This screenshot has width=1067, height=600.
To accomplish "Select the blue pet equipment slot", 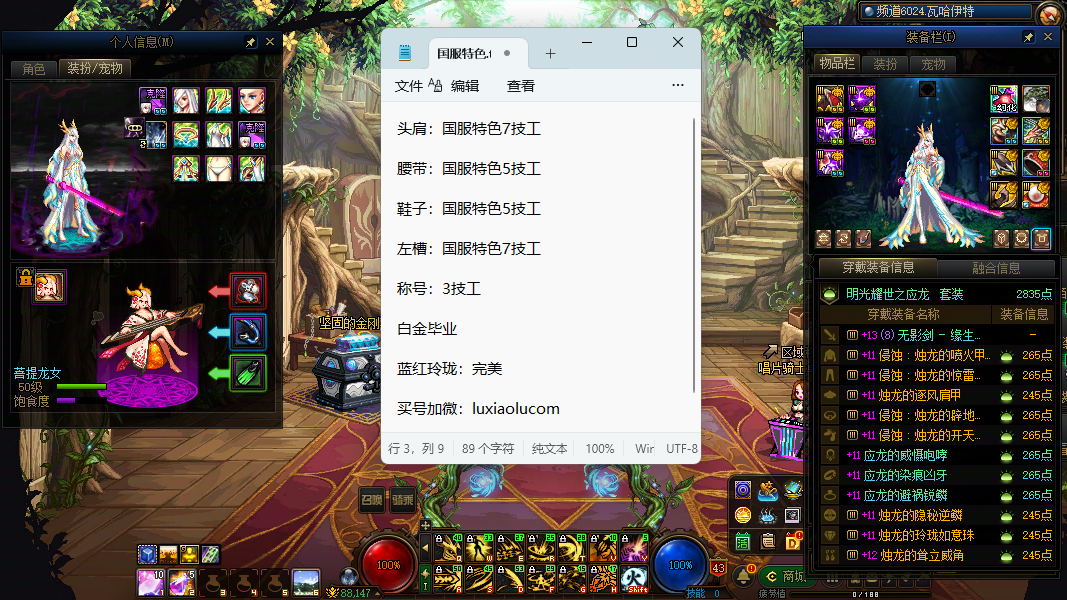I will (248, 332).
